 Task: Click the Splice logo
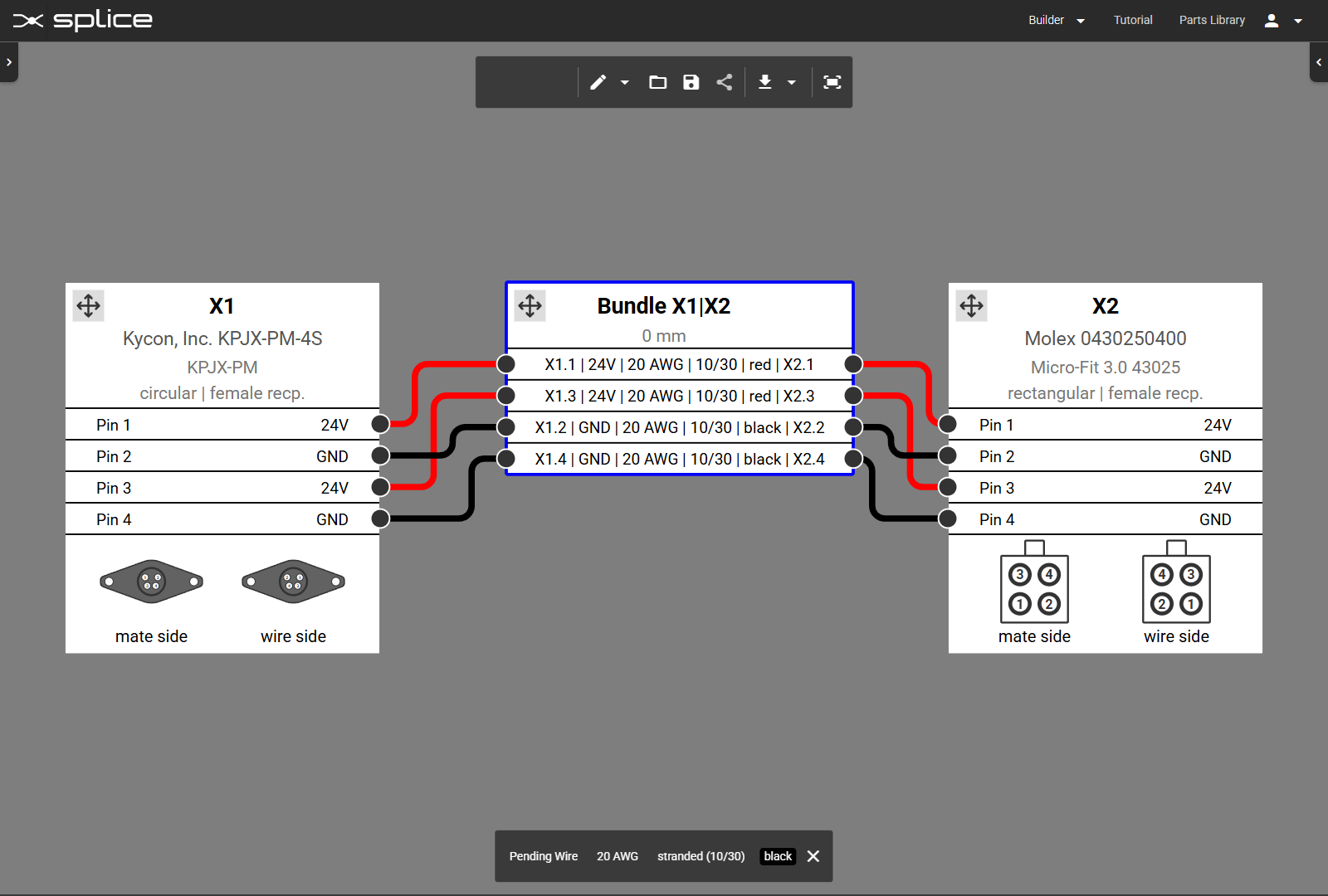[81, 20]
